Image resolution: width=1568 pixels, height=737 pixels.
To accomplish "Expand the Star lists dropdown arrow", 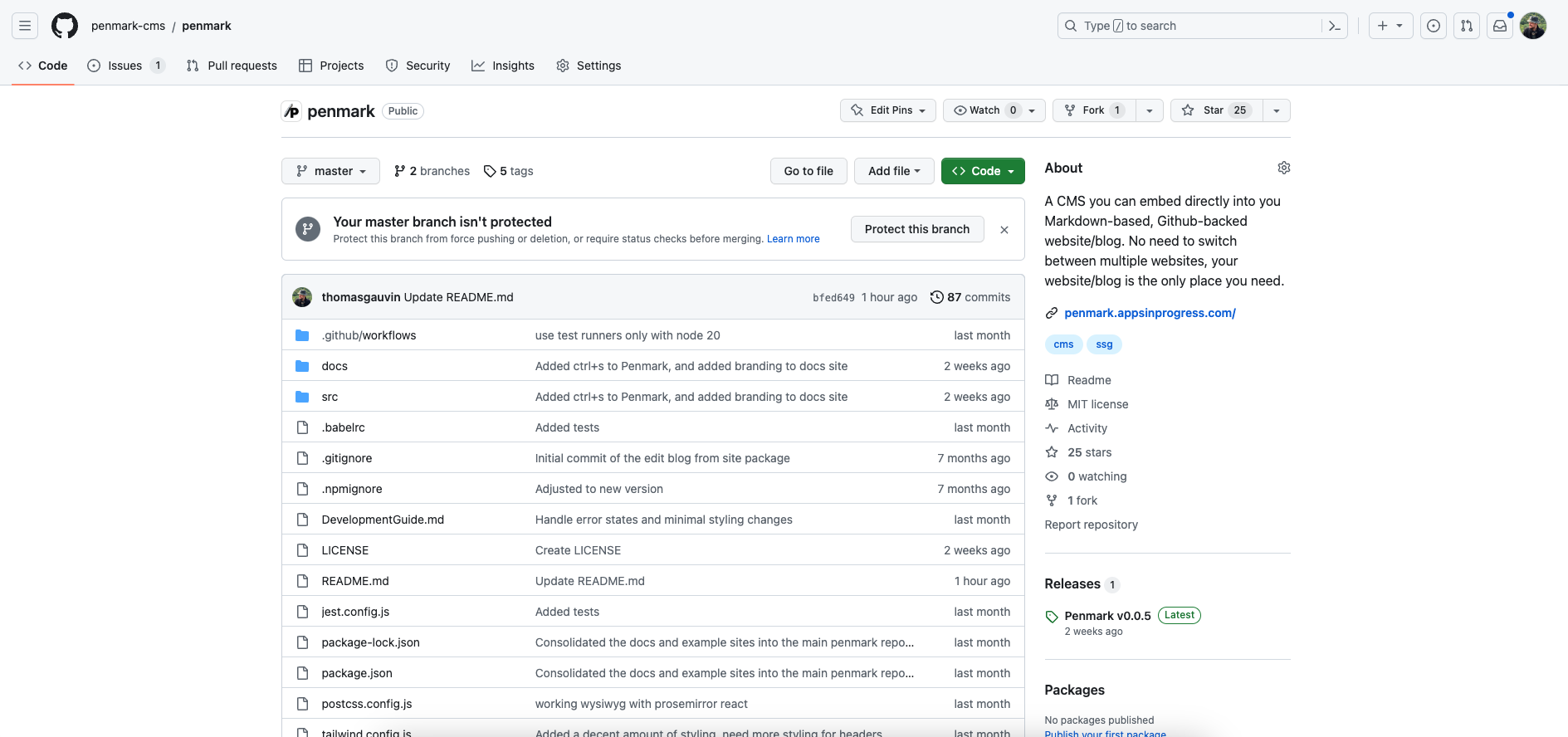I will 1277,110.
